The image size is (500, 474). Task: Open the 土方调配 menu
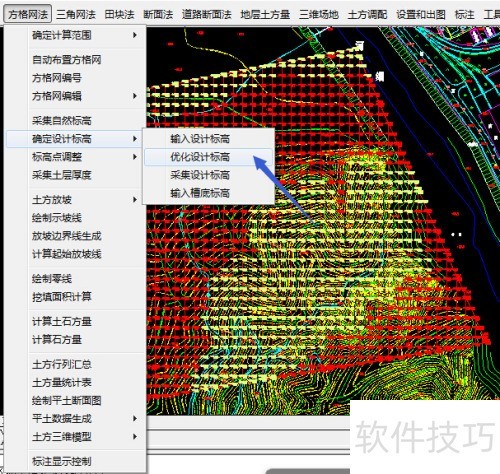[x=367, y=14]
